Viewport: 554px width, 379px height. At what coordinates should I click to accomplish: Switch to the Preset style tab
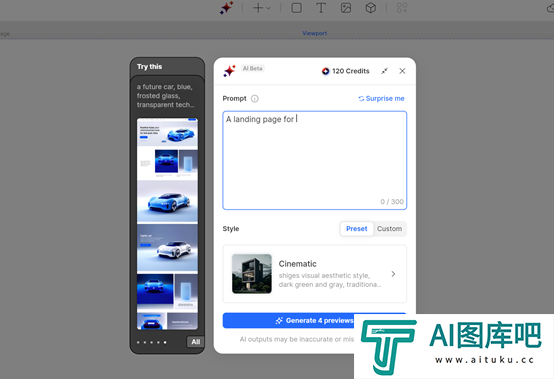click(356, 229)
